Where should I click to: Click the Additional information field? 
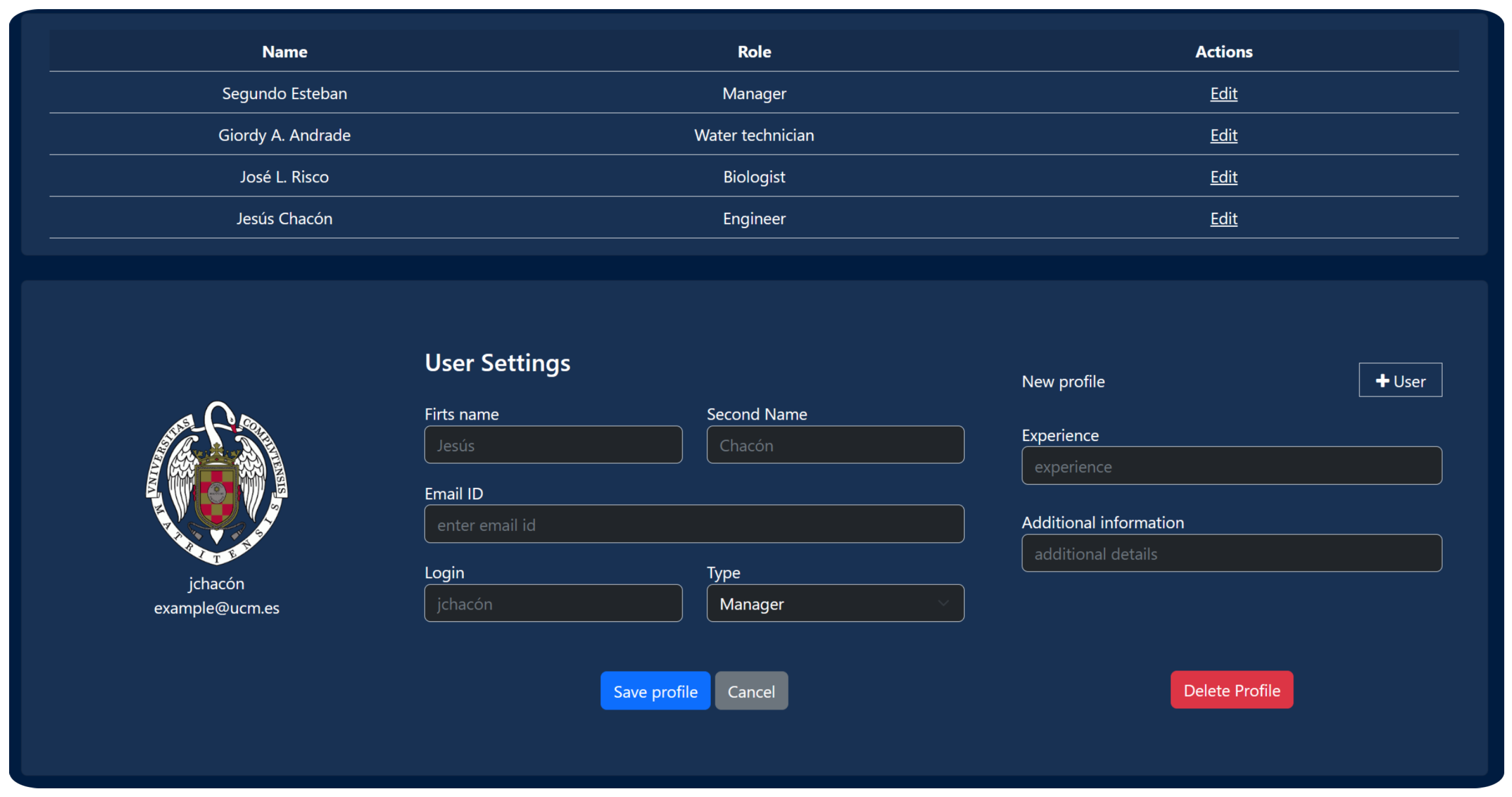click(1231, 553)
